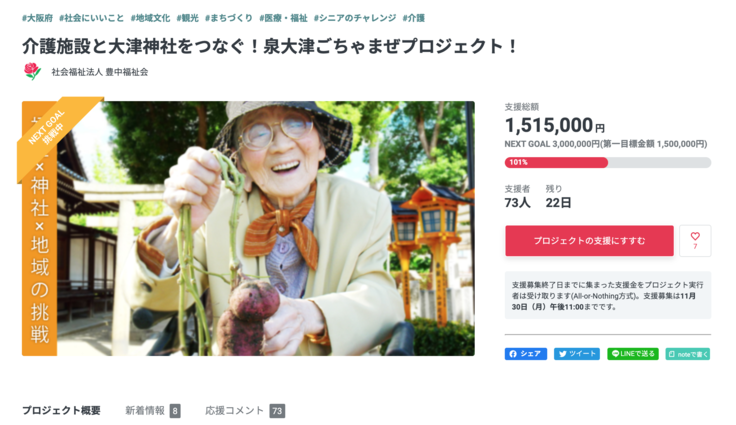This screenshot has height=425, width=736.
Task: Send via LINEで送る button
Action: (x=633, y=354)
